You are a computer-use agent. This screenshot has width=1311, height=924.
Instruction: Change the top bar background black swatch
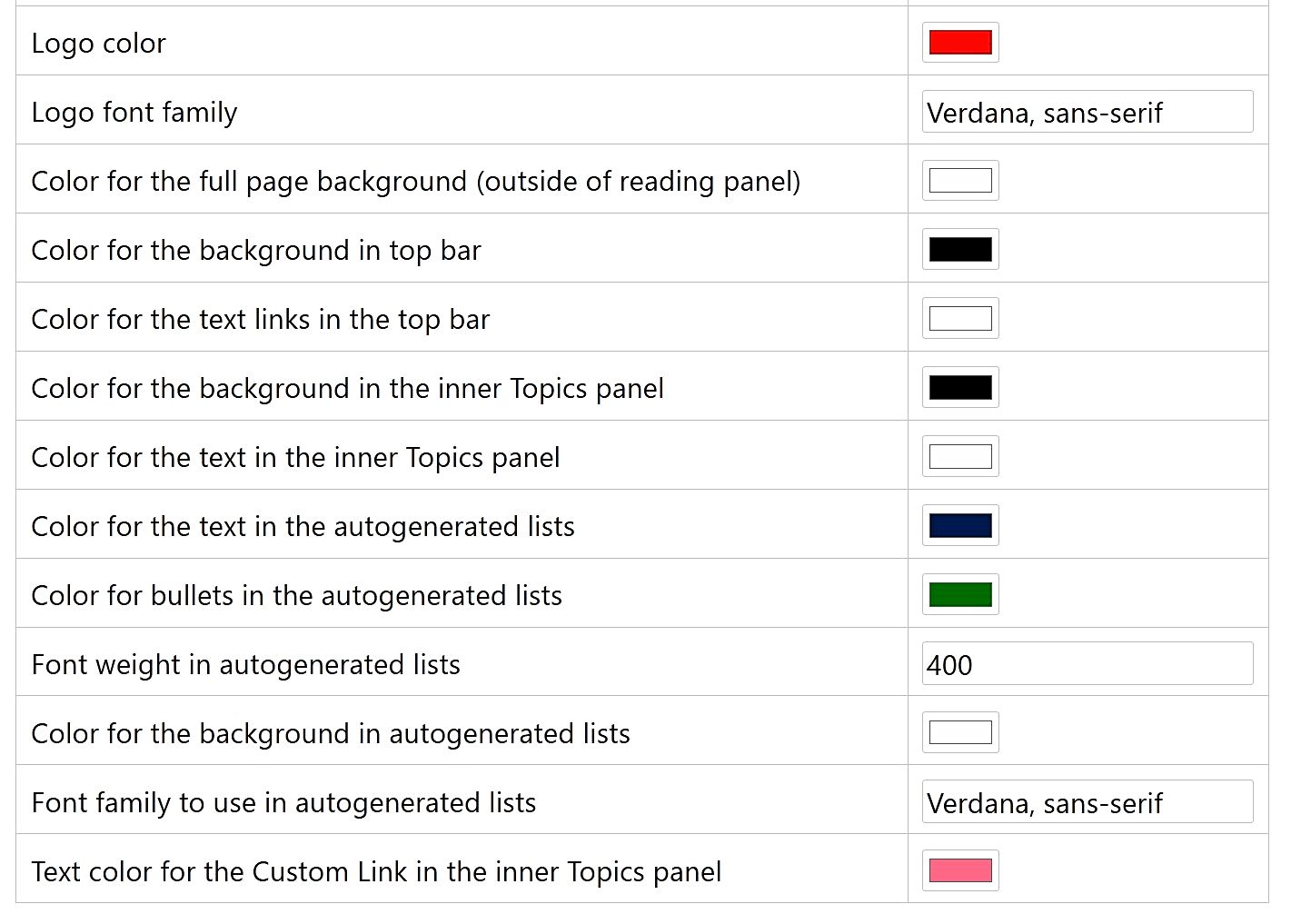pyautogui.click(x=960, y=250)
